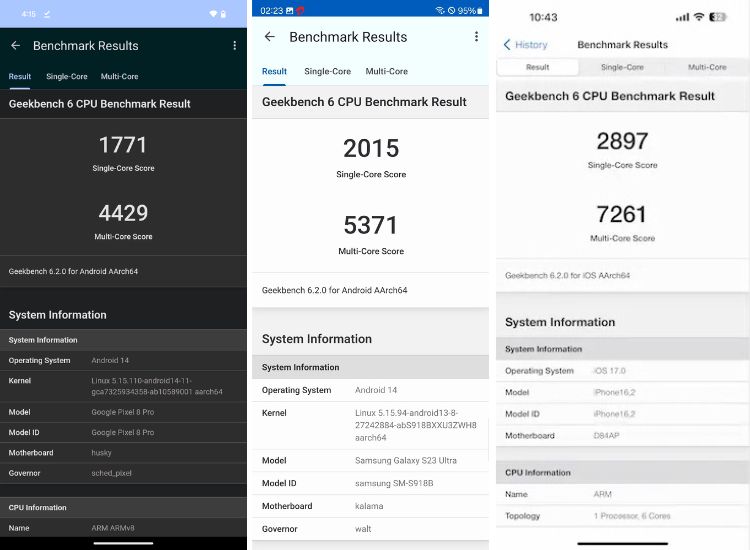Screen dimensions: 750x550
Task: Tap the image notification icon on Samsung status bar
Action: click(x=289, y=11)
